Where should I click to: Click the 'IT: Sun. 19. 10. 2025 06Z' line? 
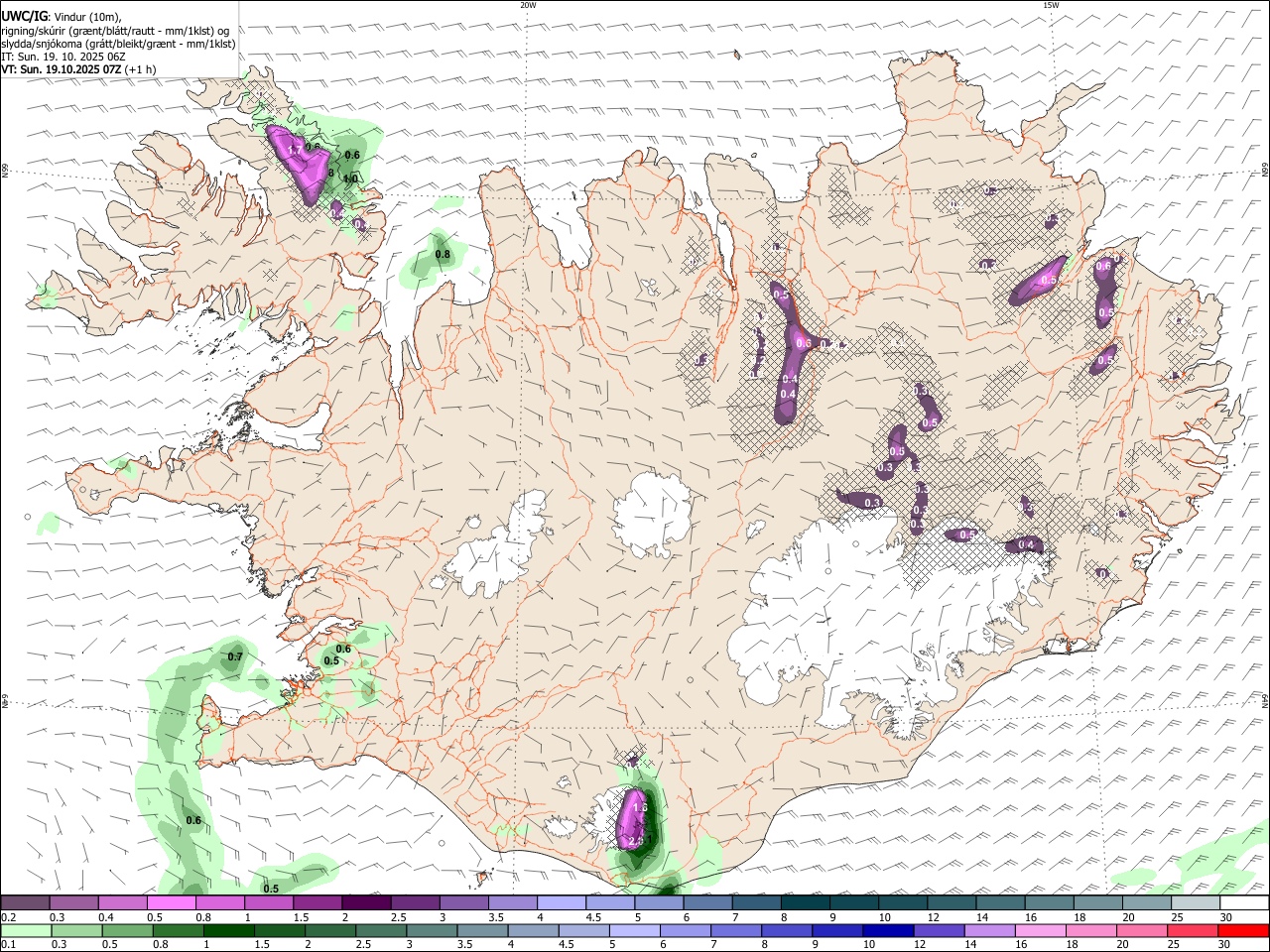[x=62, y=57]
